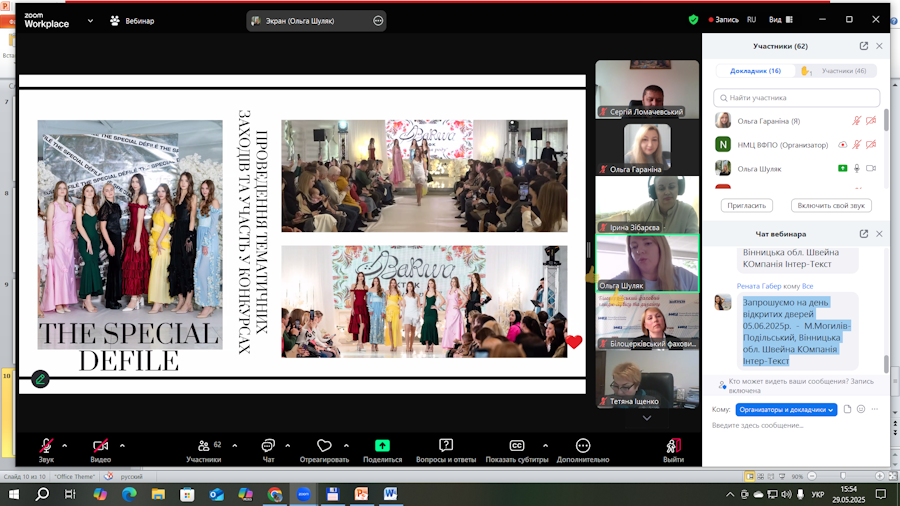
Task: Click the PowerPoint zoom in plus button
Action: pyautogui.click(x=879, y=476)
